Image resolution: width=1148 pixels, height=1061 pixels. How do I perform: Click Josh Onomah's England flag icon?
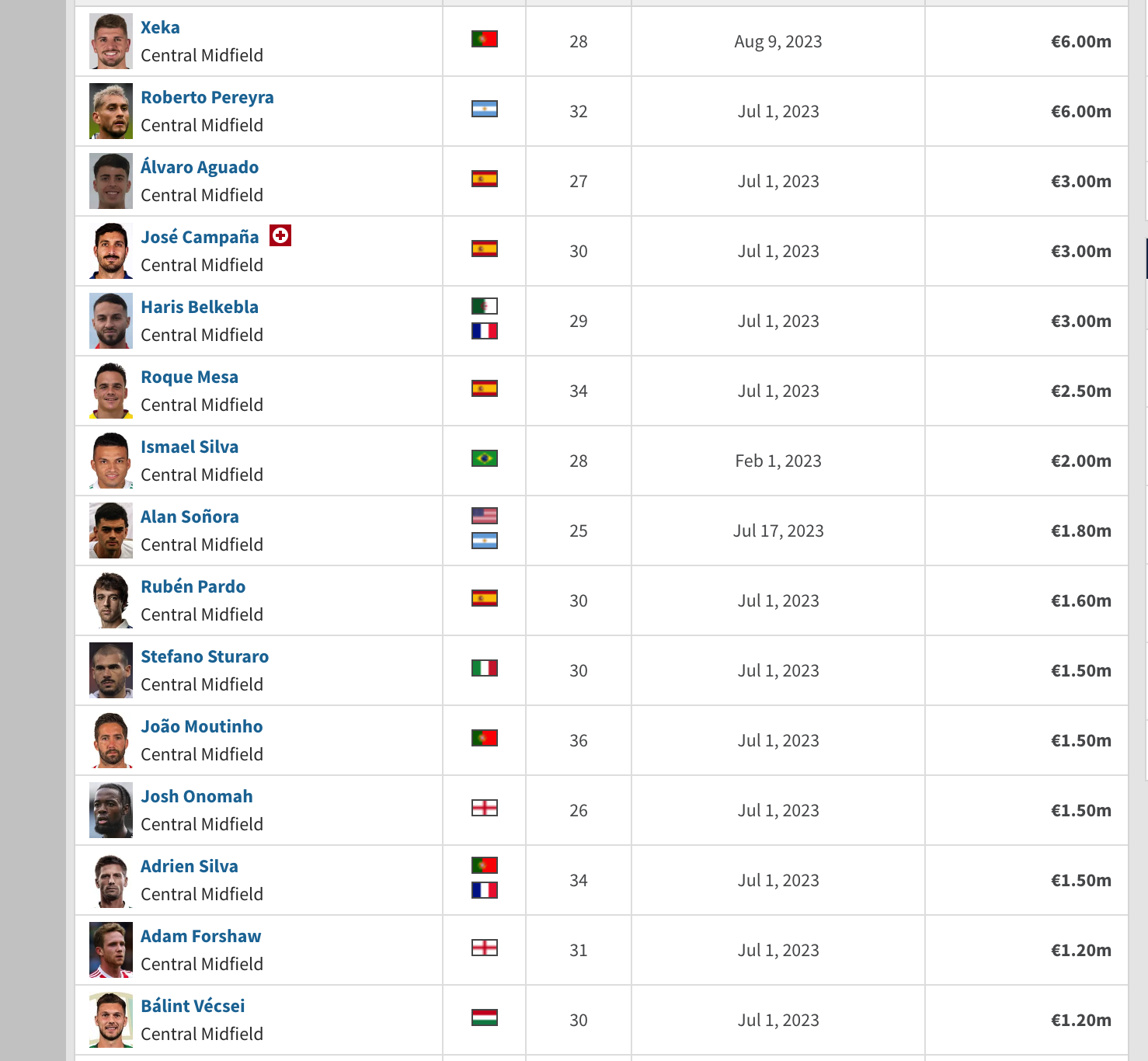pos(485,808)
